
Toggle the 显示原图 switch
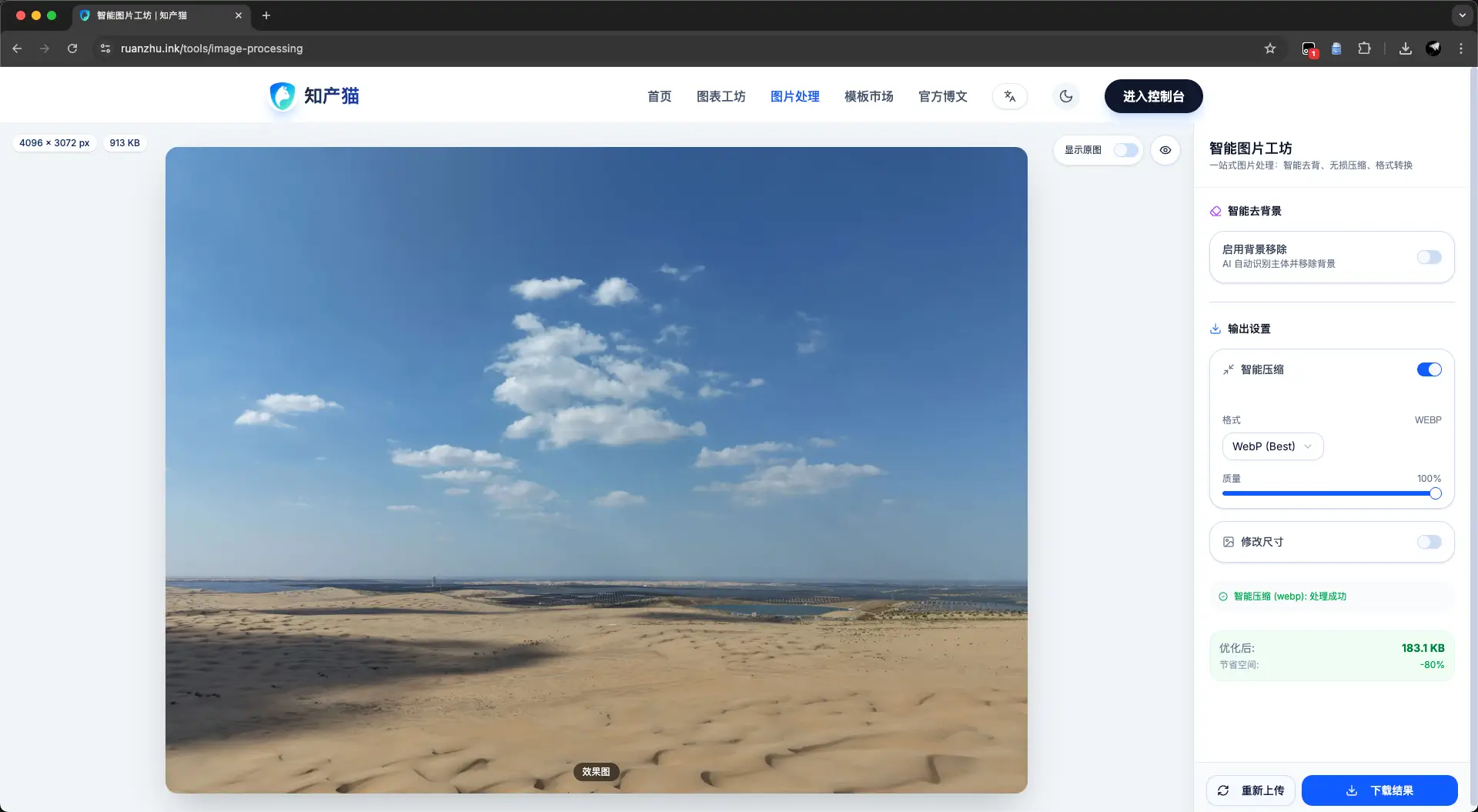[1125, 150]
